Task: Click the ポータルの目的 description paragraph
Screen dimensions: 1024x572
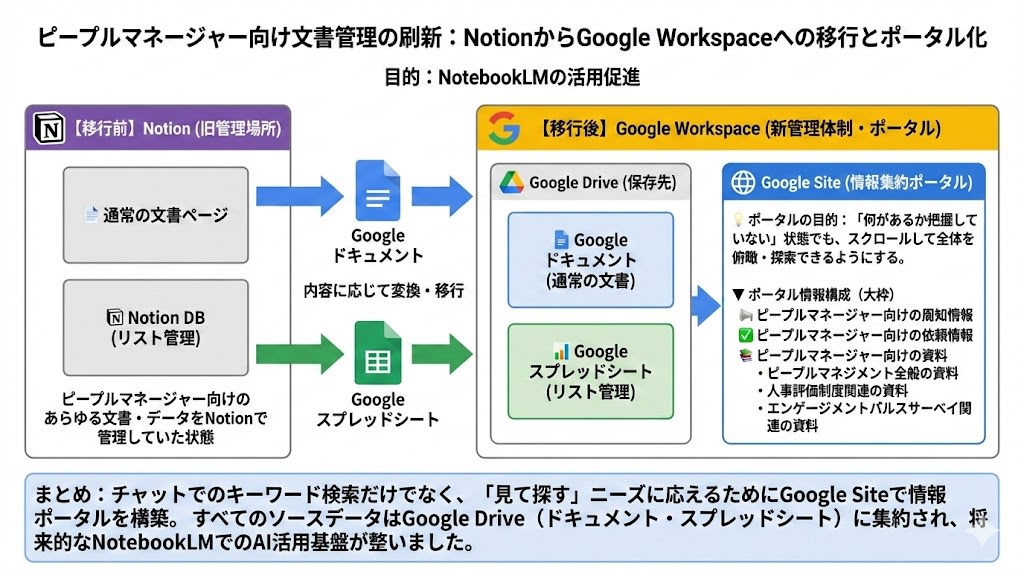Action: point(855,238)
